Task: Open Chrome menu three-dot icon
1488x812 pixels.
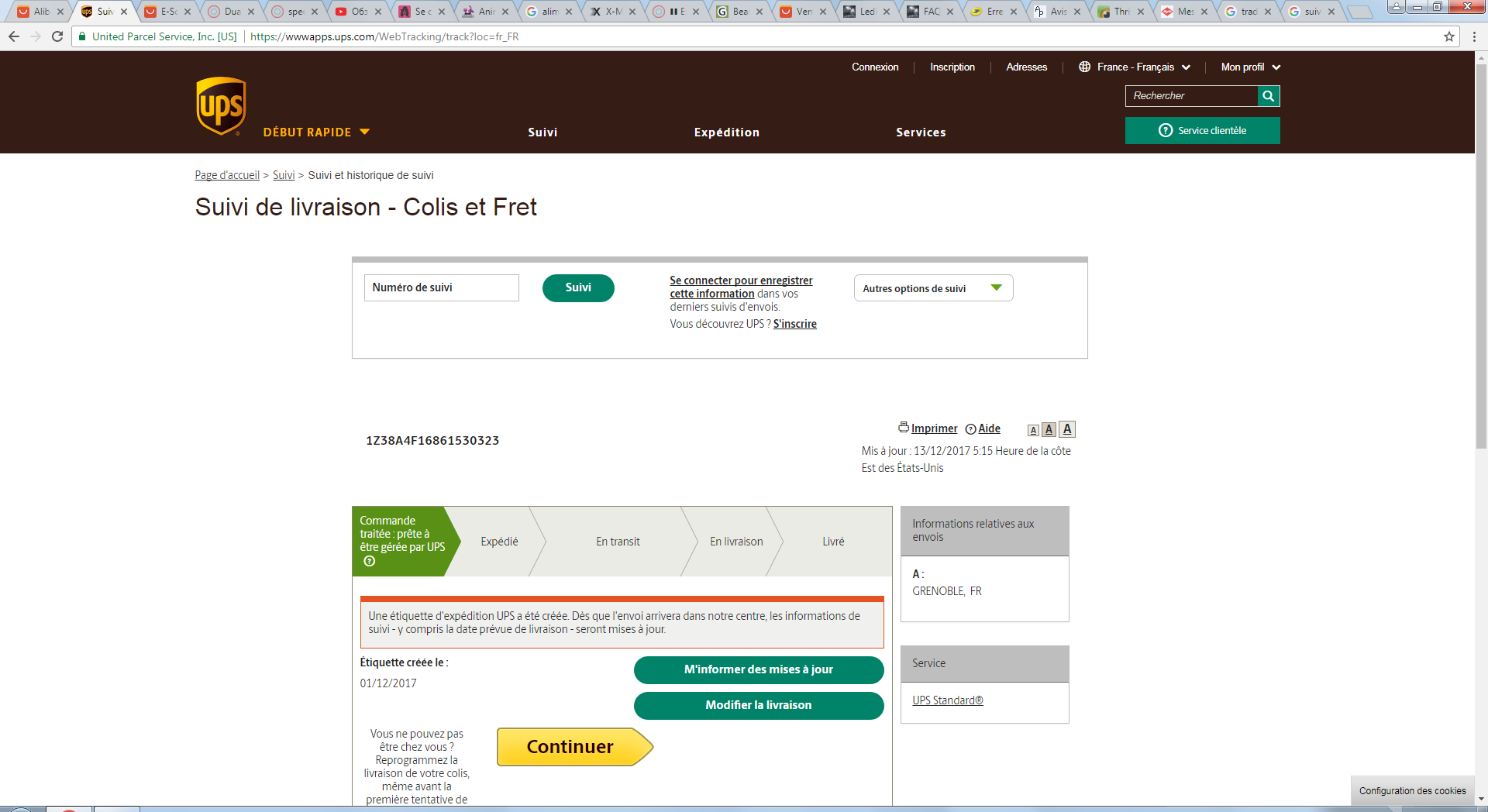Action: tap(1474, 36)
